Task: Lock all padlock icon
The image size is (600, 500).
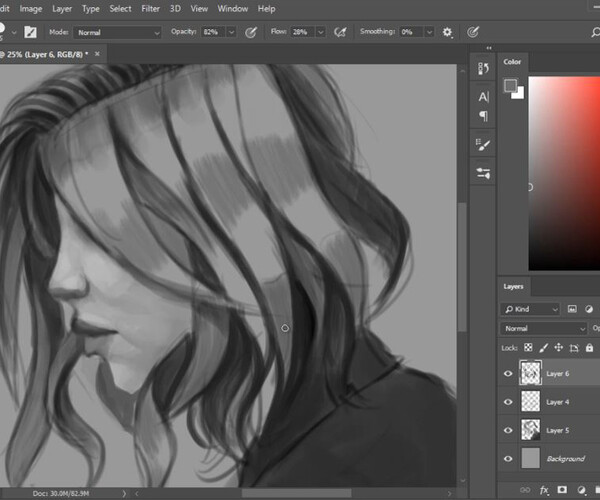Action: (589, 347)
